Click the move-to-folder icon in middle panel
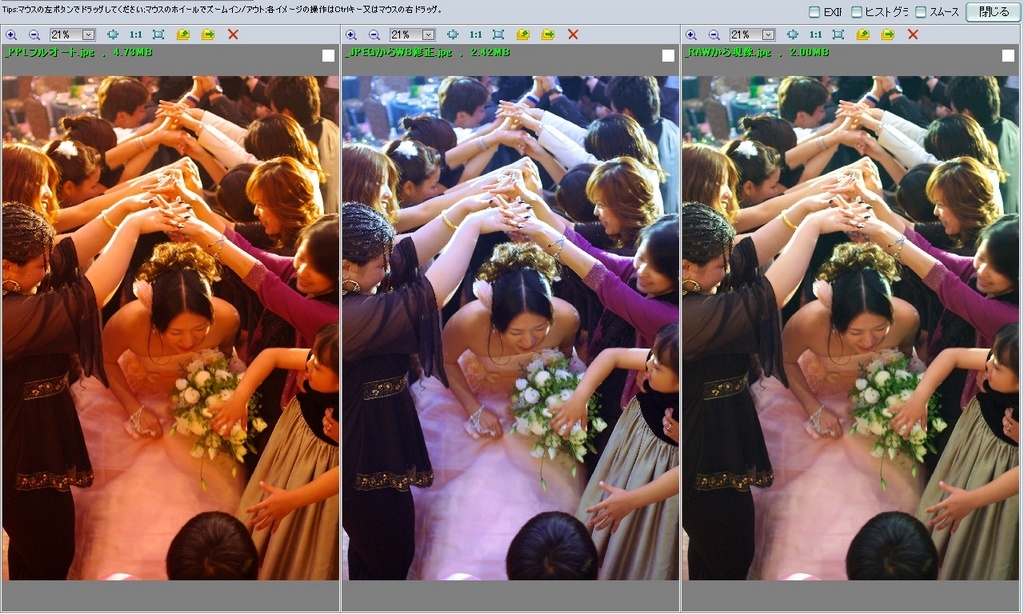The height and width of the screenshot is (614, 1024). click(548, 35)
